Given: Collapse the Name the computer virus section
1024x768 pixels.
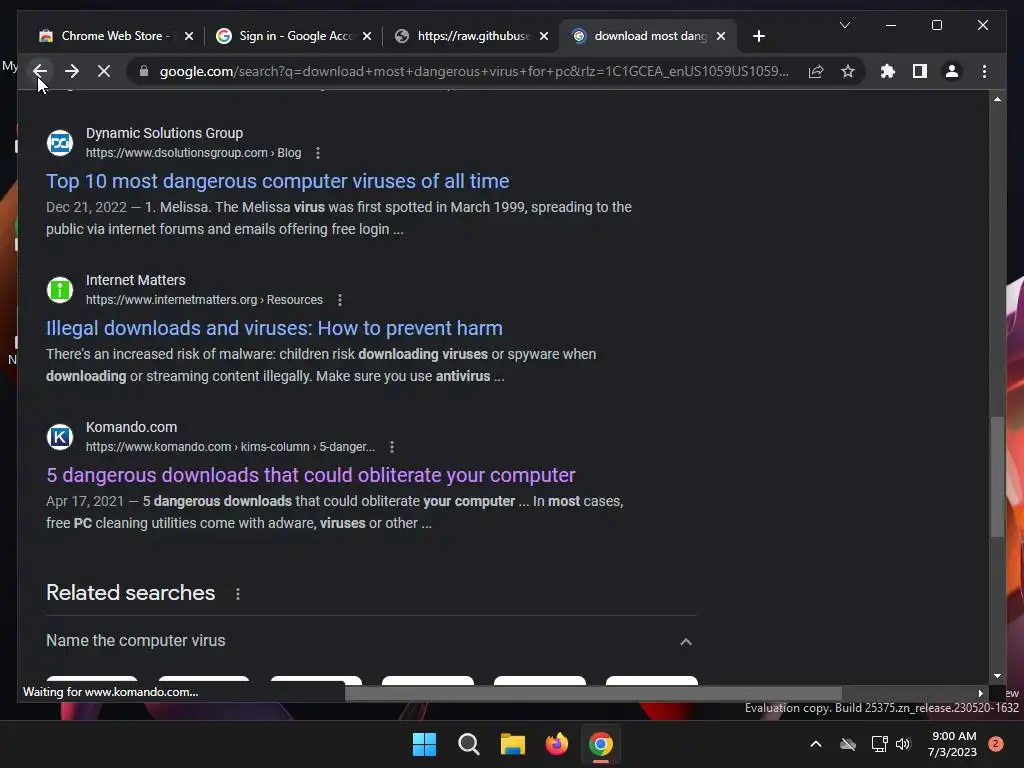Looking at the screenshot, I should [686, 641].
